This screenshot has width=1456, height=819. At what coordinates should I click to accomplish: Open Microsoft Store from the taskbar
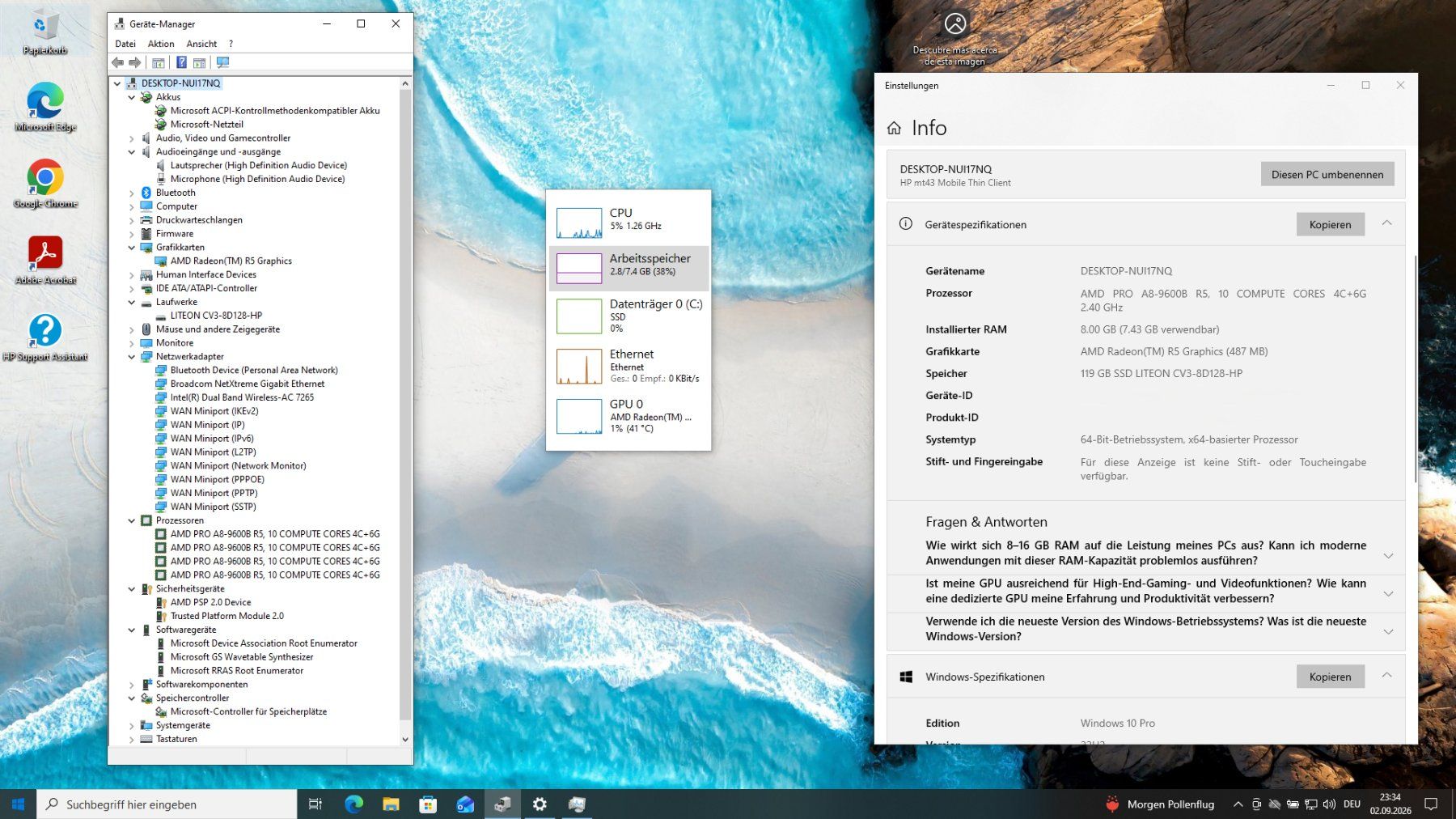tap(428, 804)
